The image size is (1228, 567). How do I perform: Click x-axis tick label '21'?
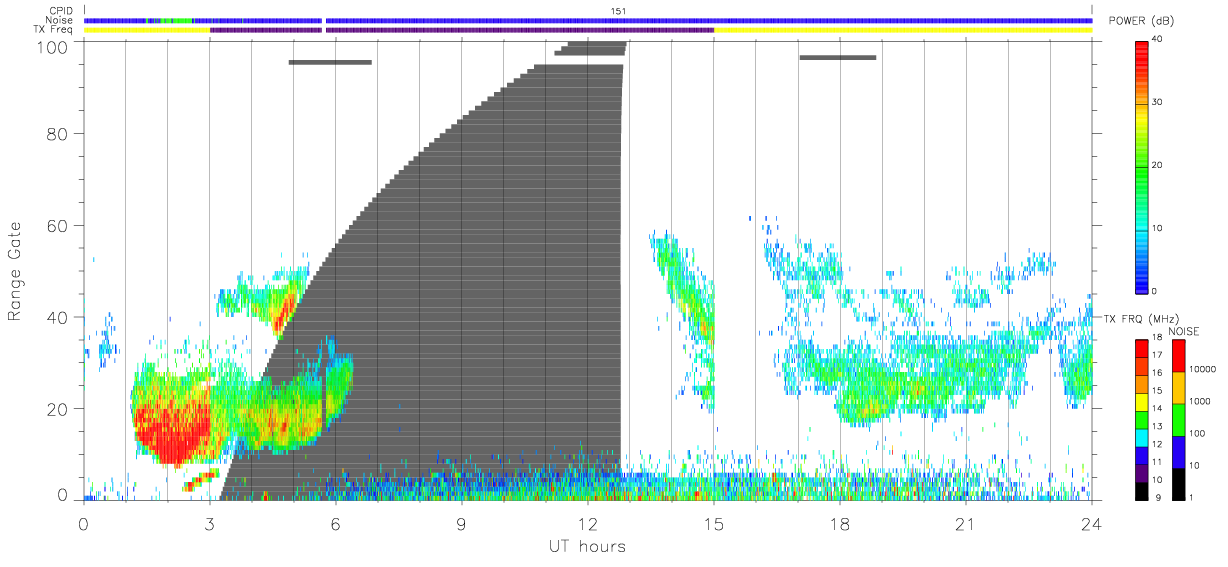click(x=966, y=524)
